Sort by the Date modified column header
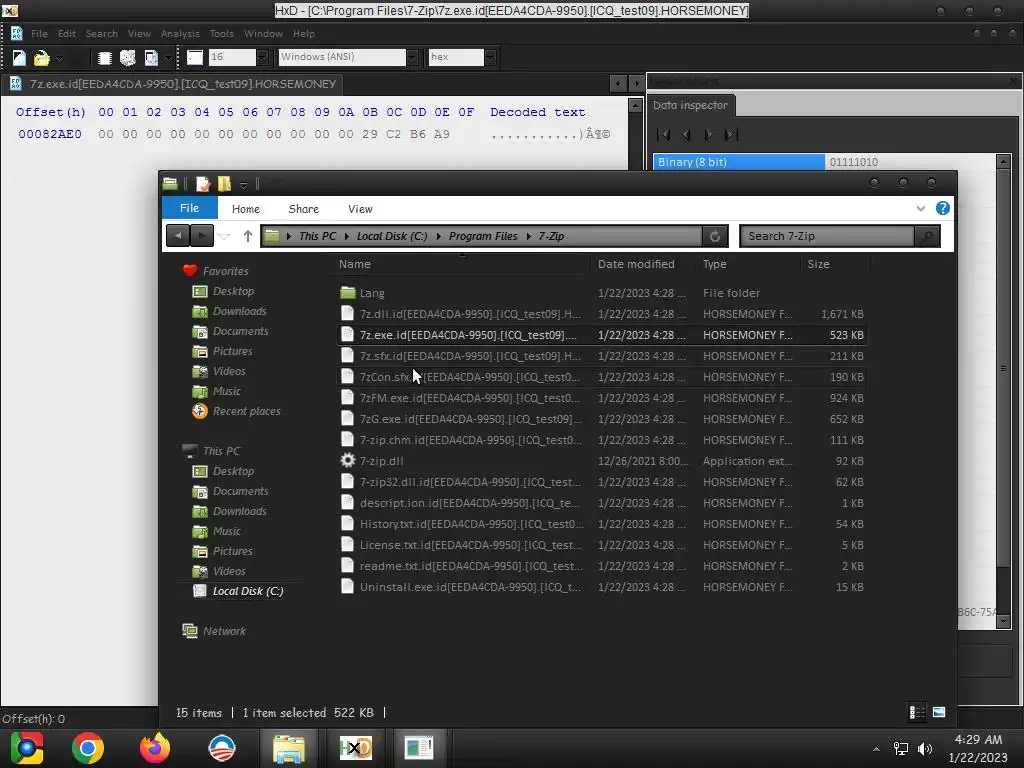 [x=636, y=264]
